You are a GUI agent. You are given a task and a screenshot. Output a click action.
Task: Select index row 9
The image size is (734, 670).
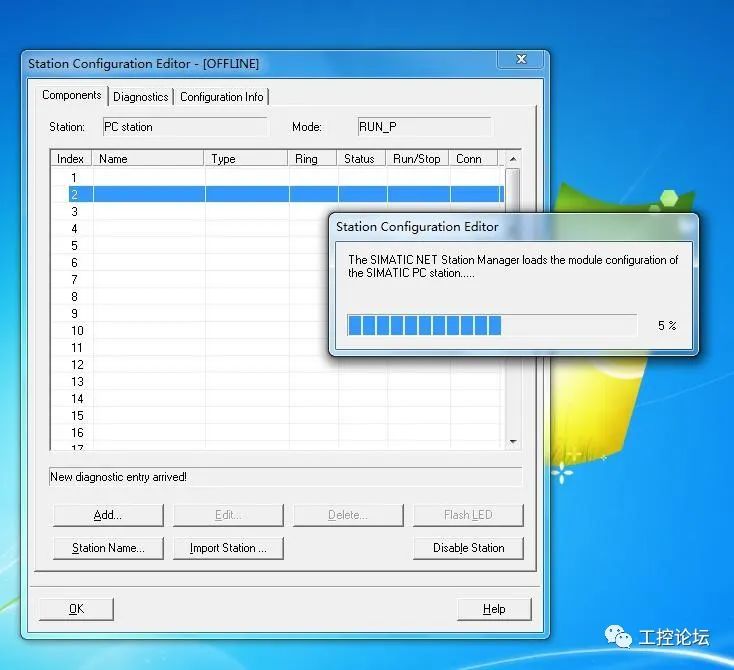[x=189, y=314]
